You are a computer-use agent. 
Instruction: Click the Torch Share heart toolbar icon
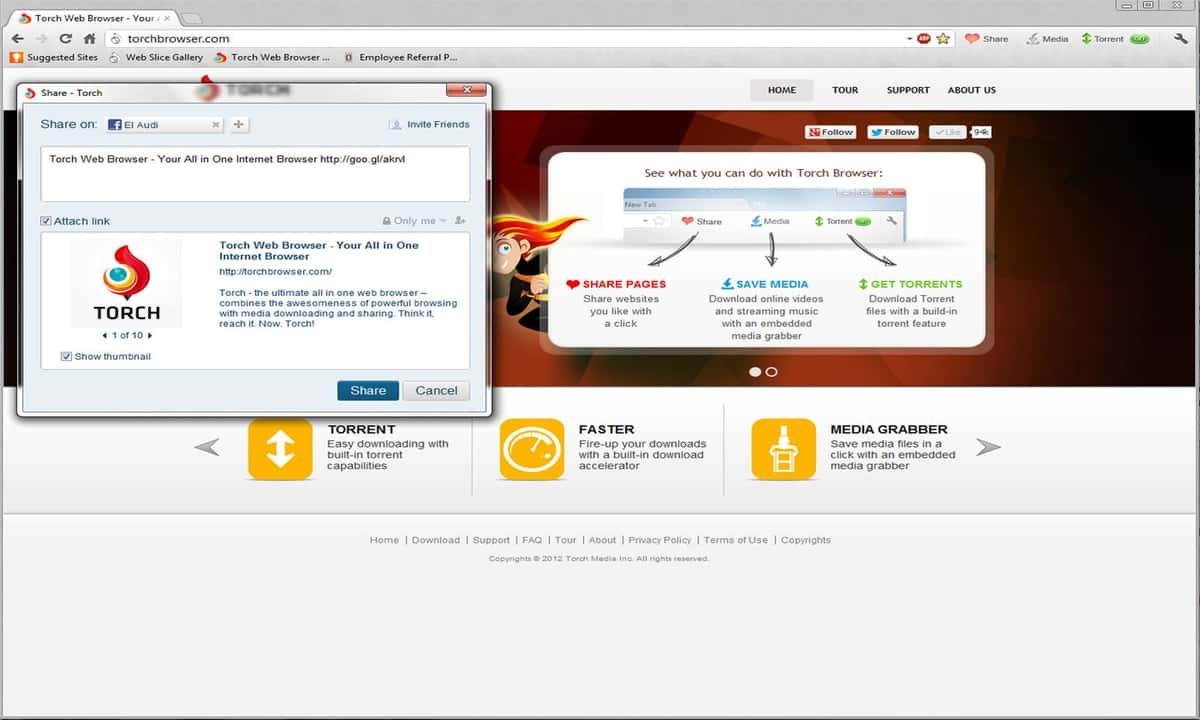pyautogui.click(x=986, y=39)
